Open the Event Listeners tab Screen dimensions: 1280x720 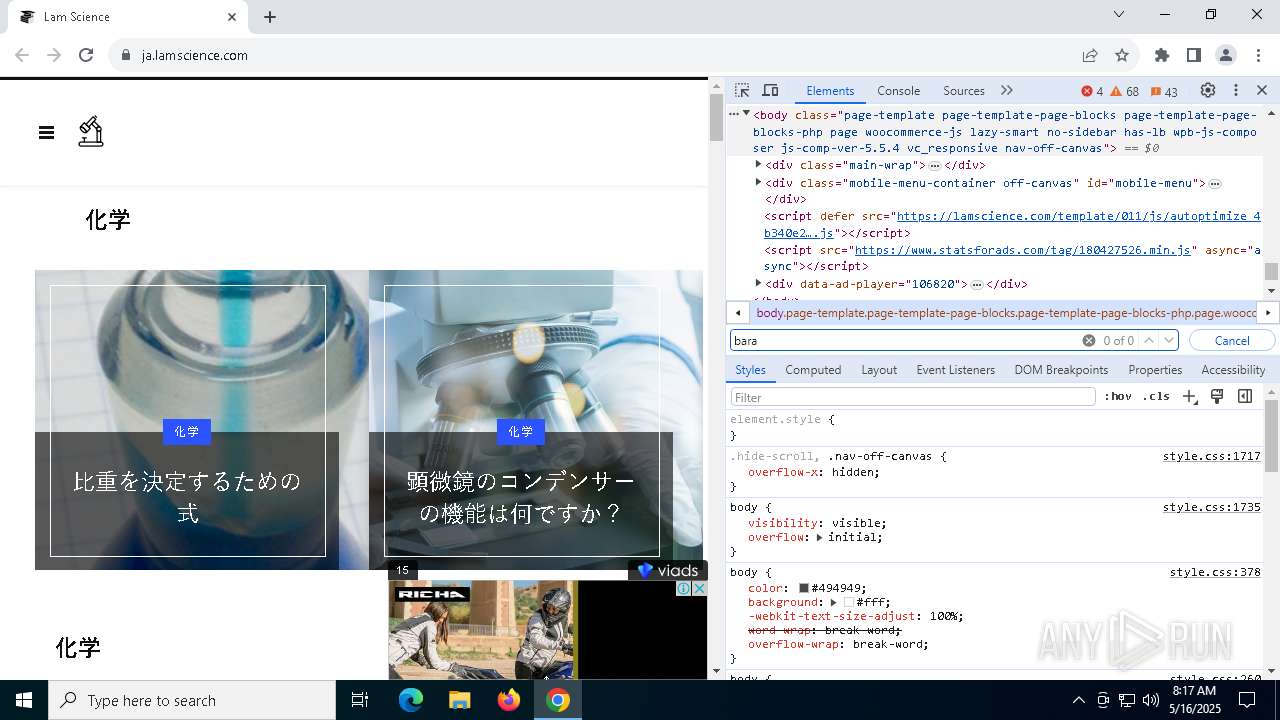coord(955,370)
